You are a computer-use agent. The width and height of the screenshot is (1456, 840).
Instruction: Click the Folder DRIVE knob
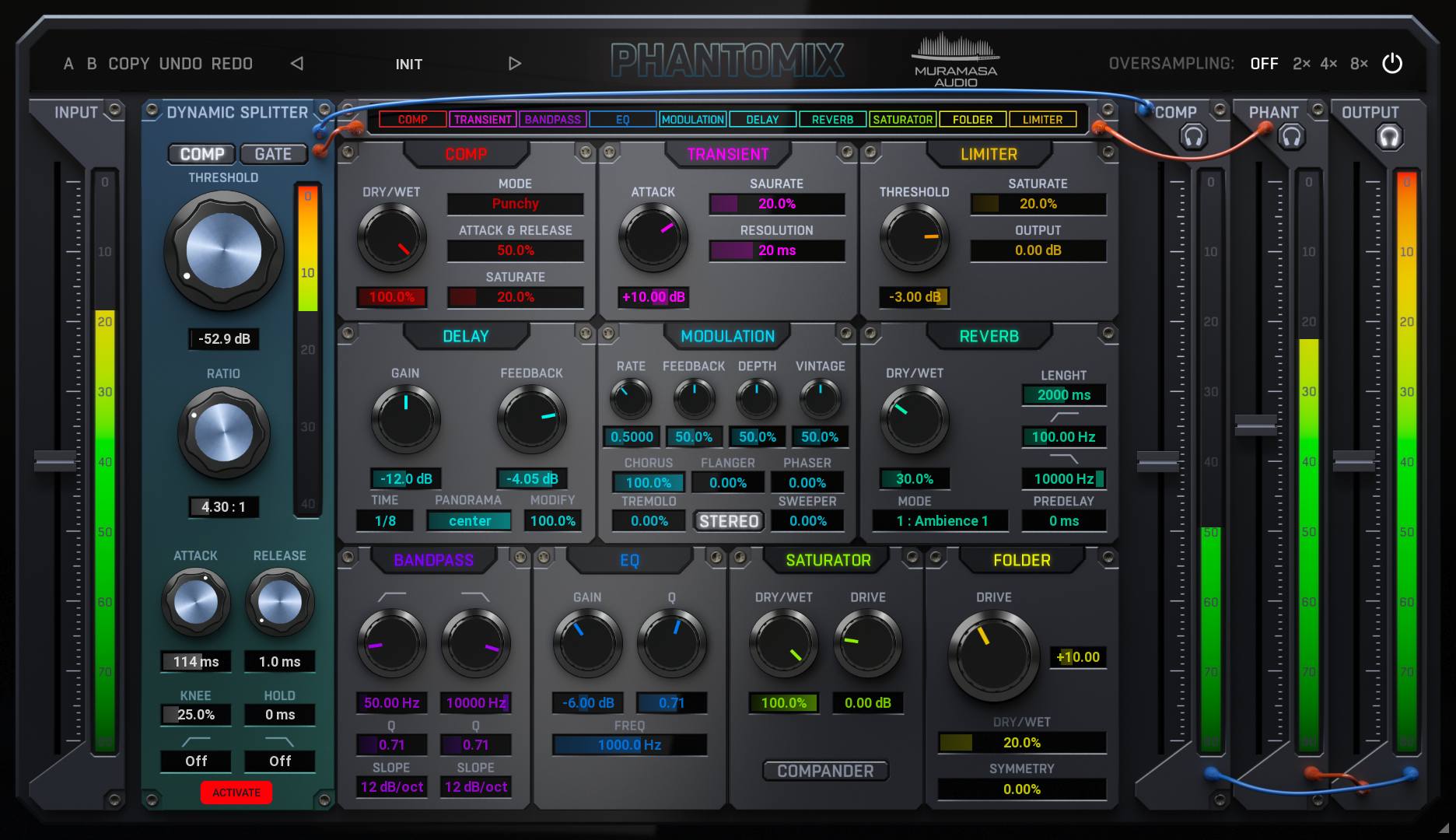tap(994, 656)
